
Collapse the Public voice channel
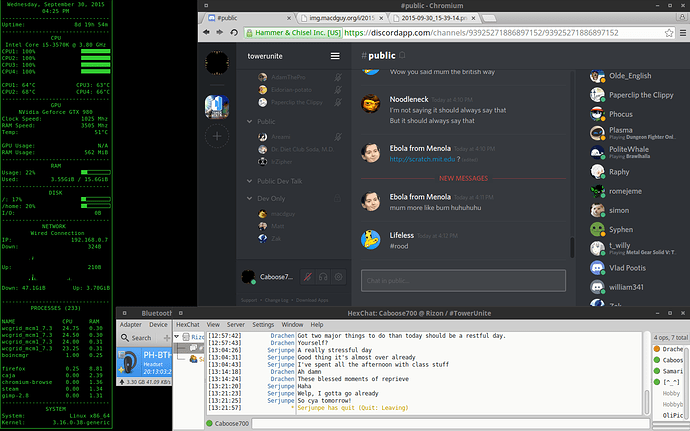coord(250,122)
